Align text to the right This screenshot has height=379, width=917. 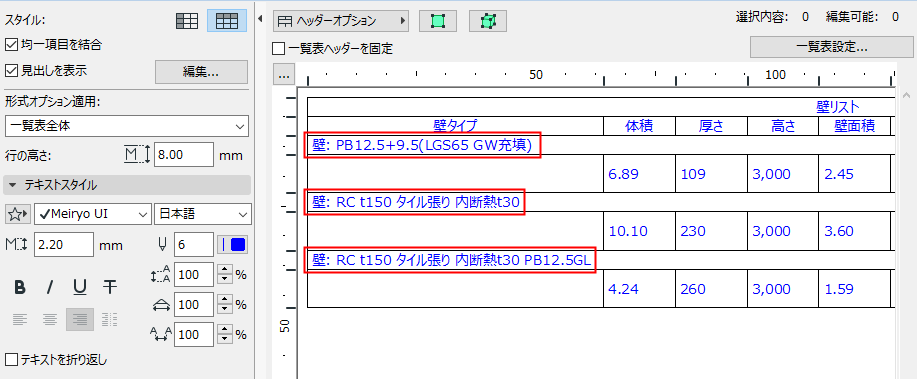(x=80, y=319)
